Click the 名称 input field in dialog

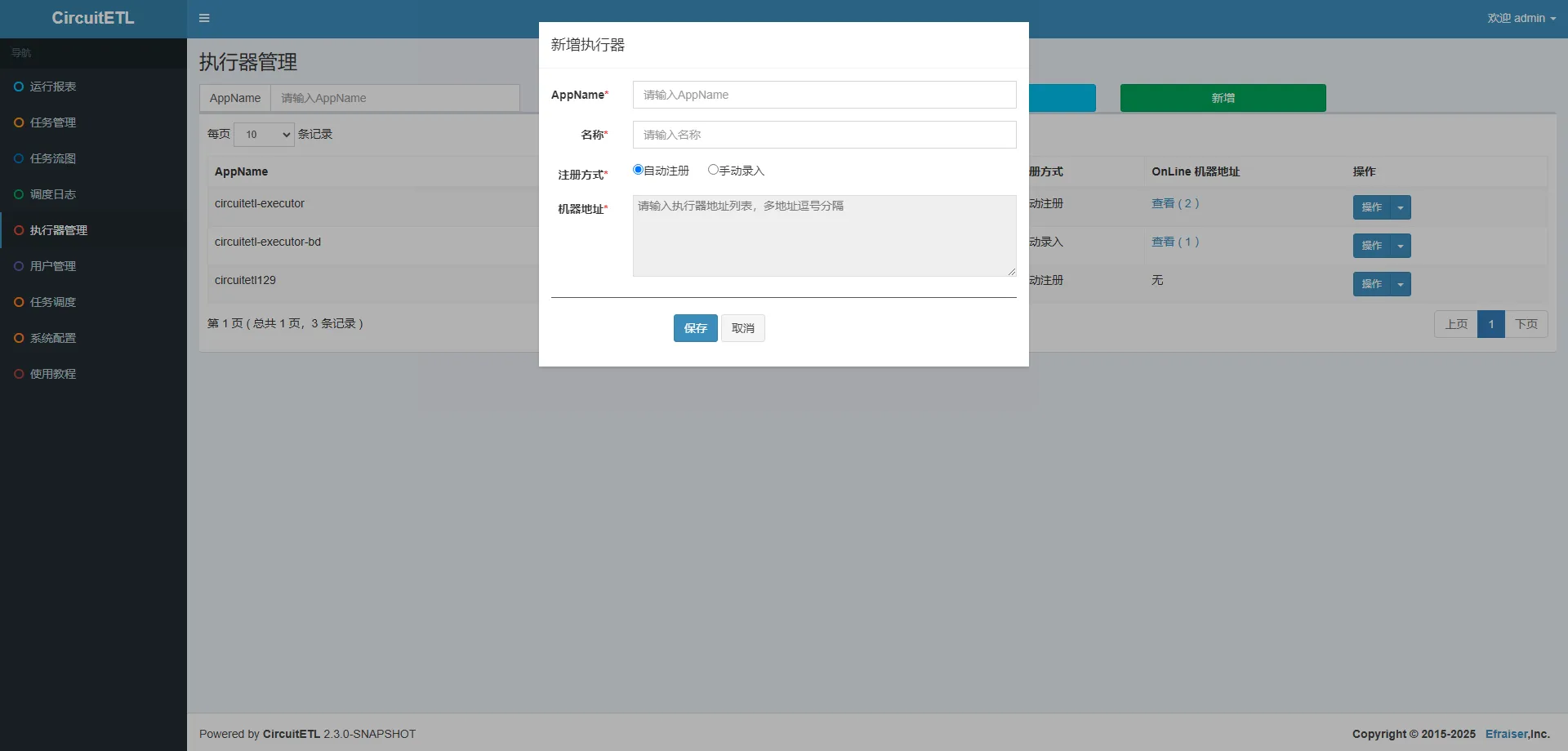point(824,135)
